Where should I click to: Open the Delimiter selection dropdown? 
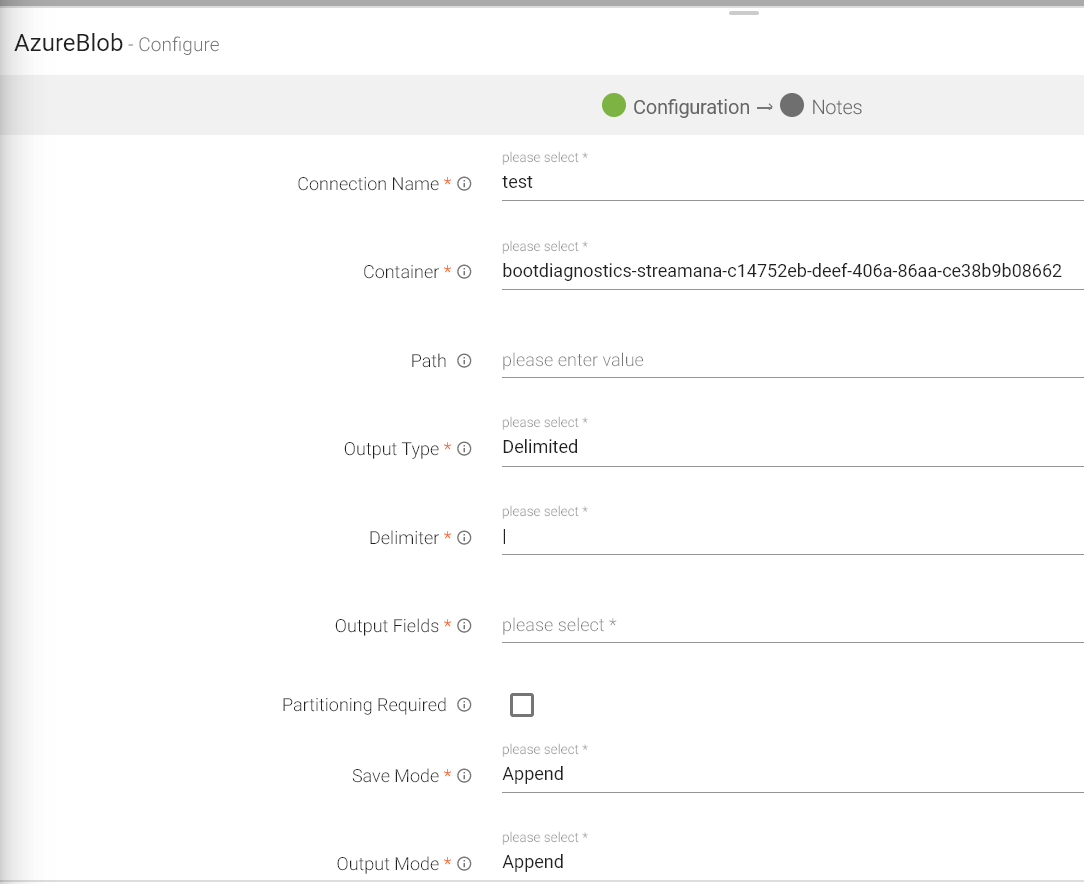tap(790, 536)
